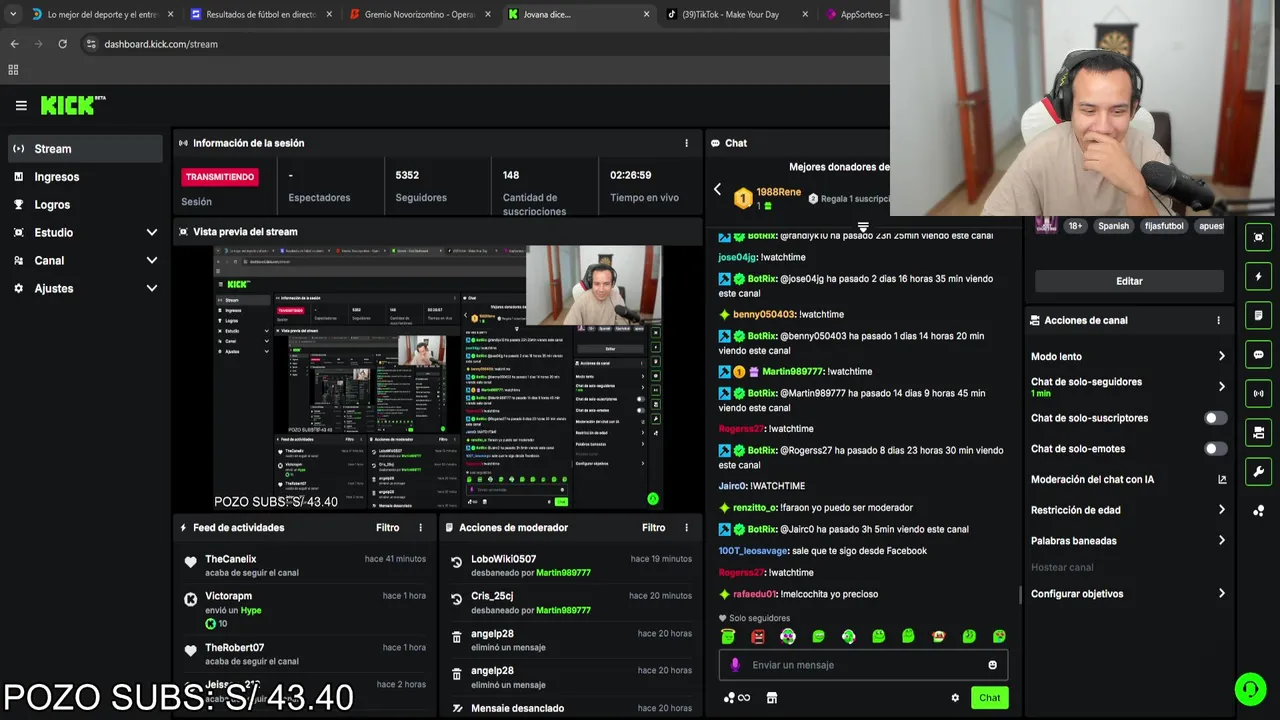
Task: Click the wrench icon in right sidebar
Action: tap(1258, 471)
